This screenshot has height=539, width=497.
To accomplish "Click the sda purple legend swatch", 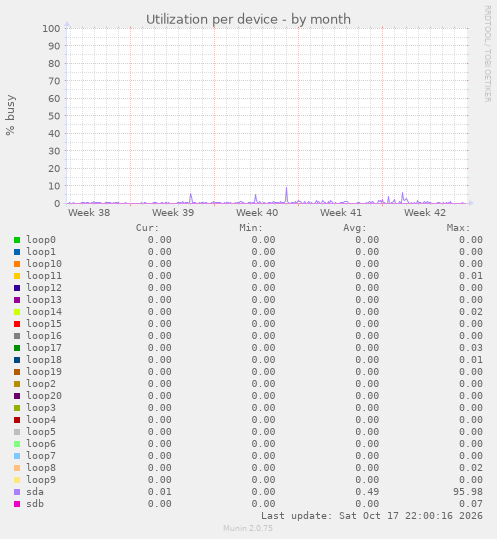I will 17,492.
